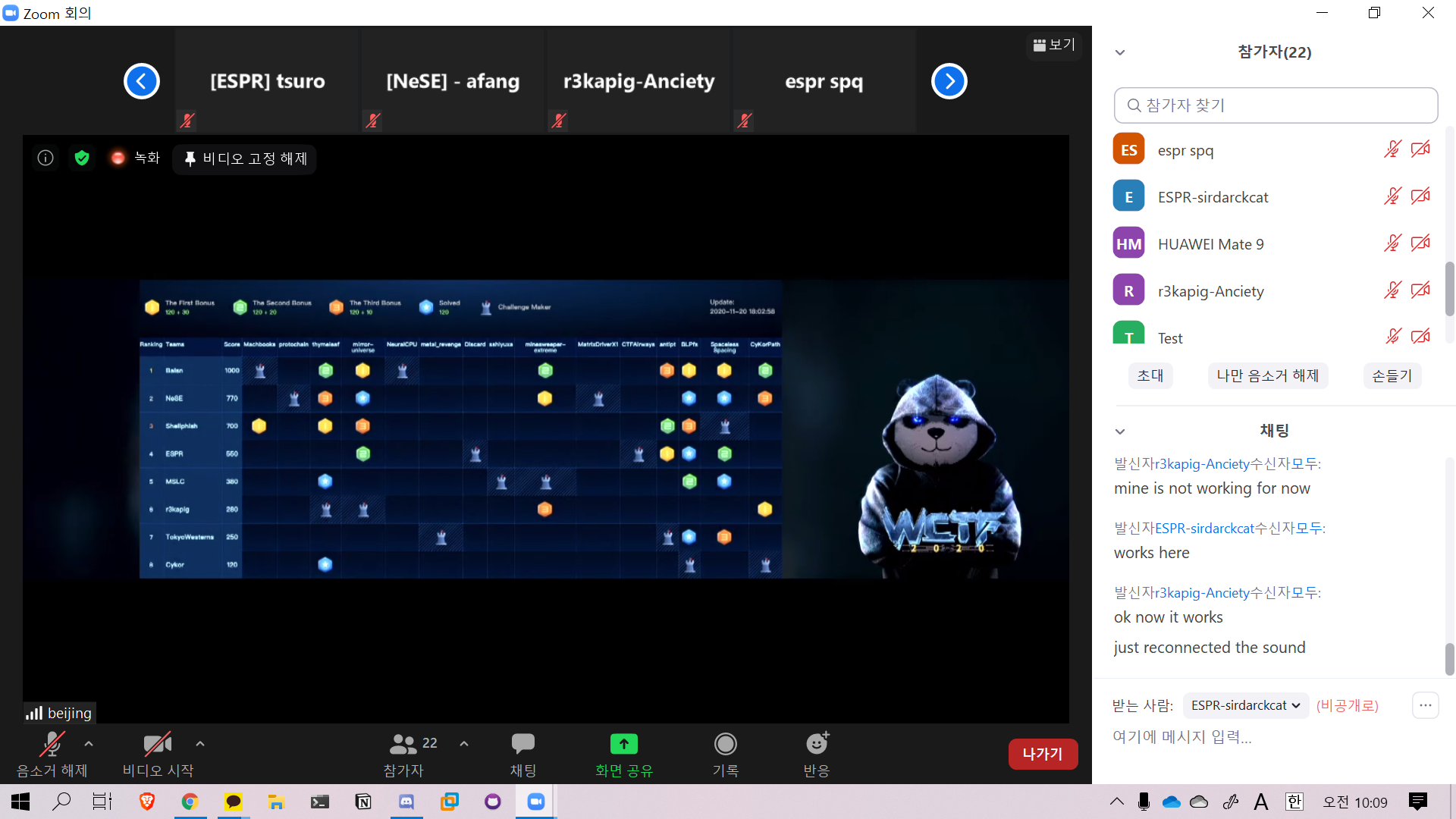Expand audio options arrow beside microphone

tap(89, 744)
